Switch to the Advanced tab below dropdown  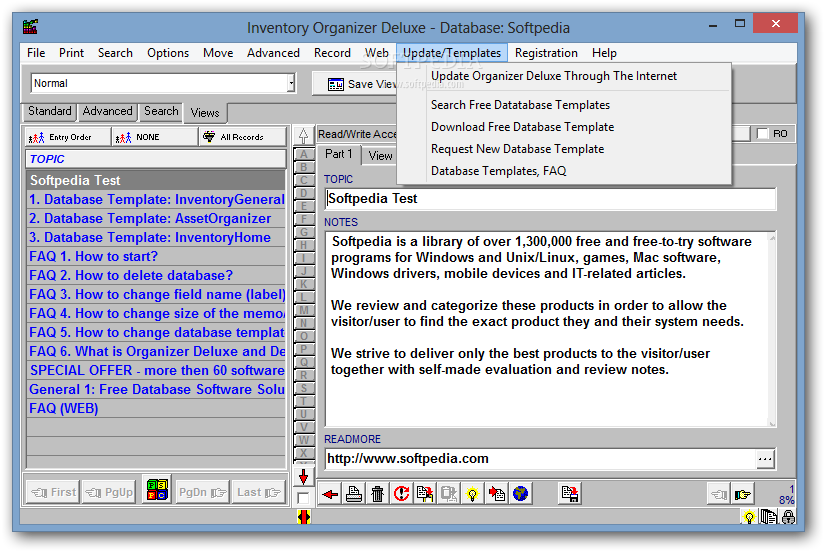coord(107,112)
